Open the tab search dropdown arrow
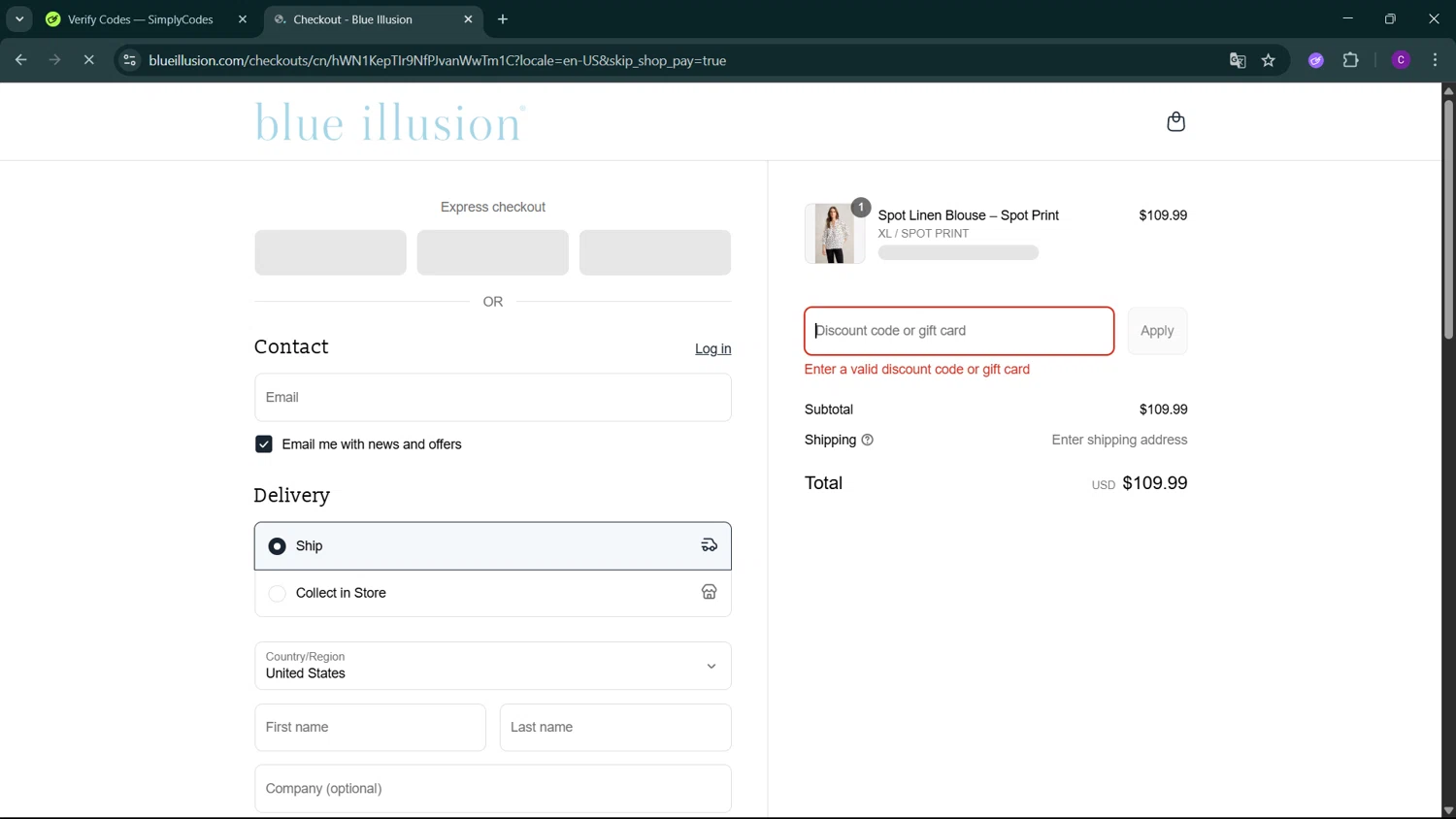The height and width of the screenshot is (819, 1456). tap(19, 19)
